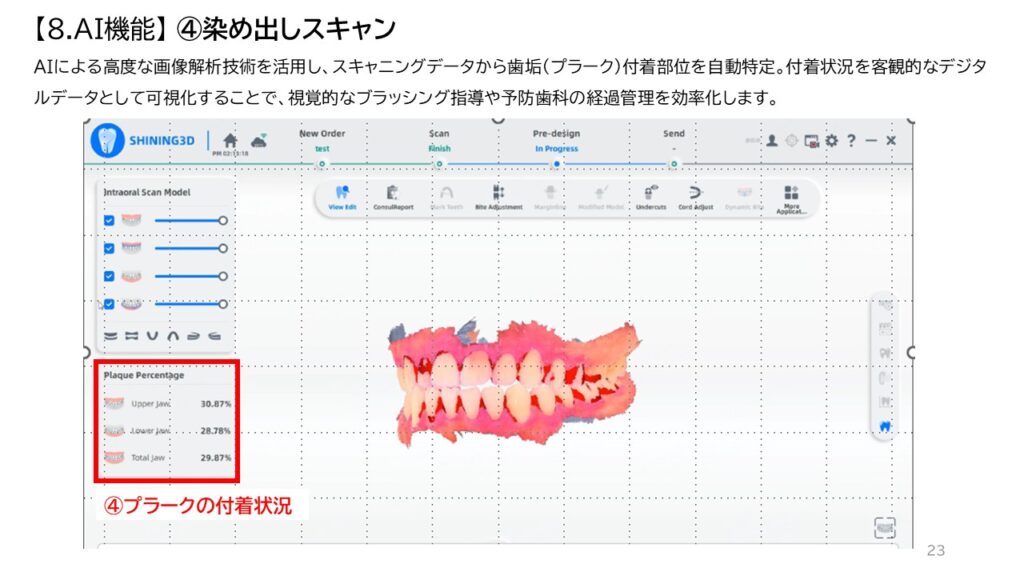Toggle the second scan model checkbox
Viewport: 1024px width, 576px height.
click(x=109, y=248)
